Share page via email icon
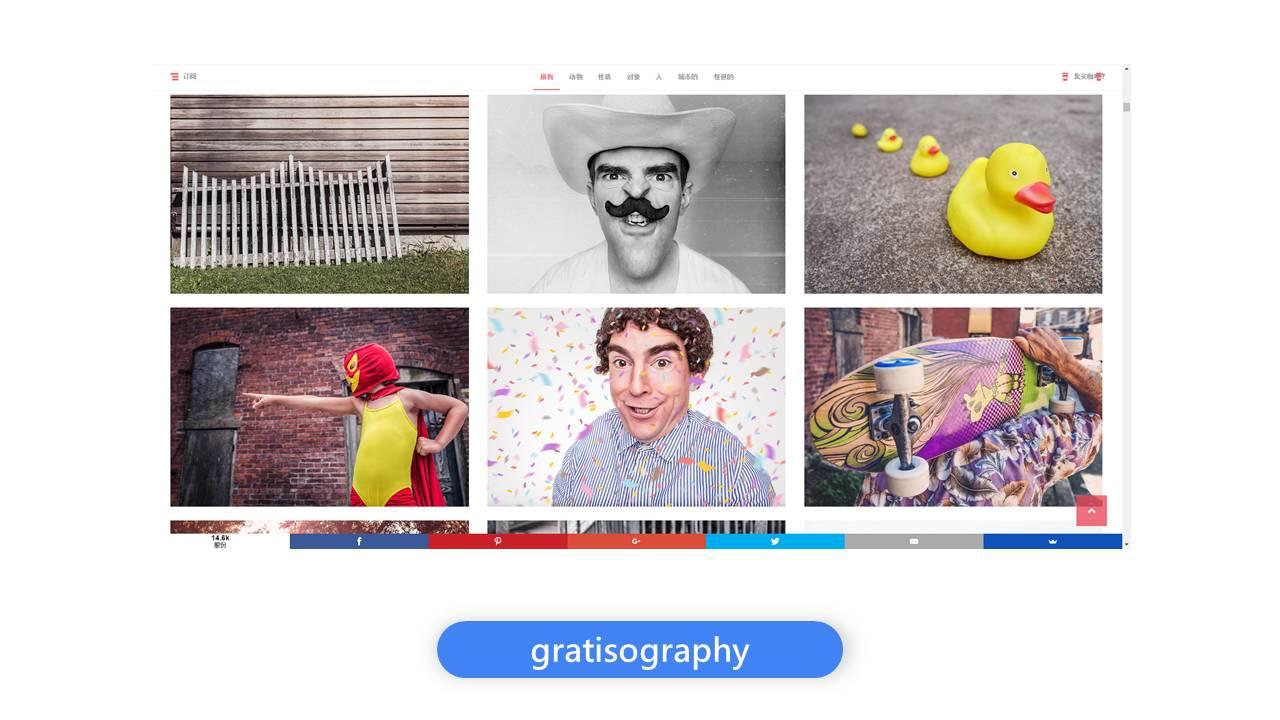 pos(914,541)
